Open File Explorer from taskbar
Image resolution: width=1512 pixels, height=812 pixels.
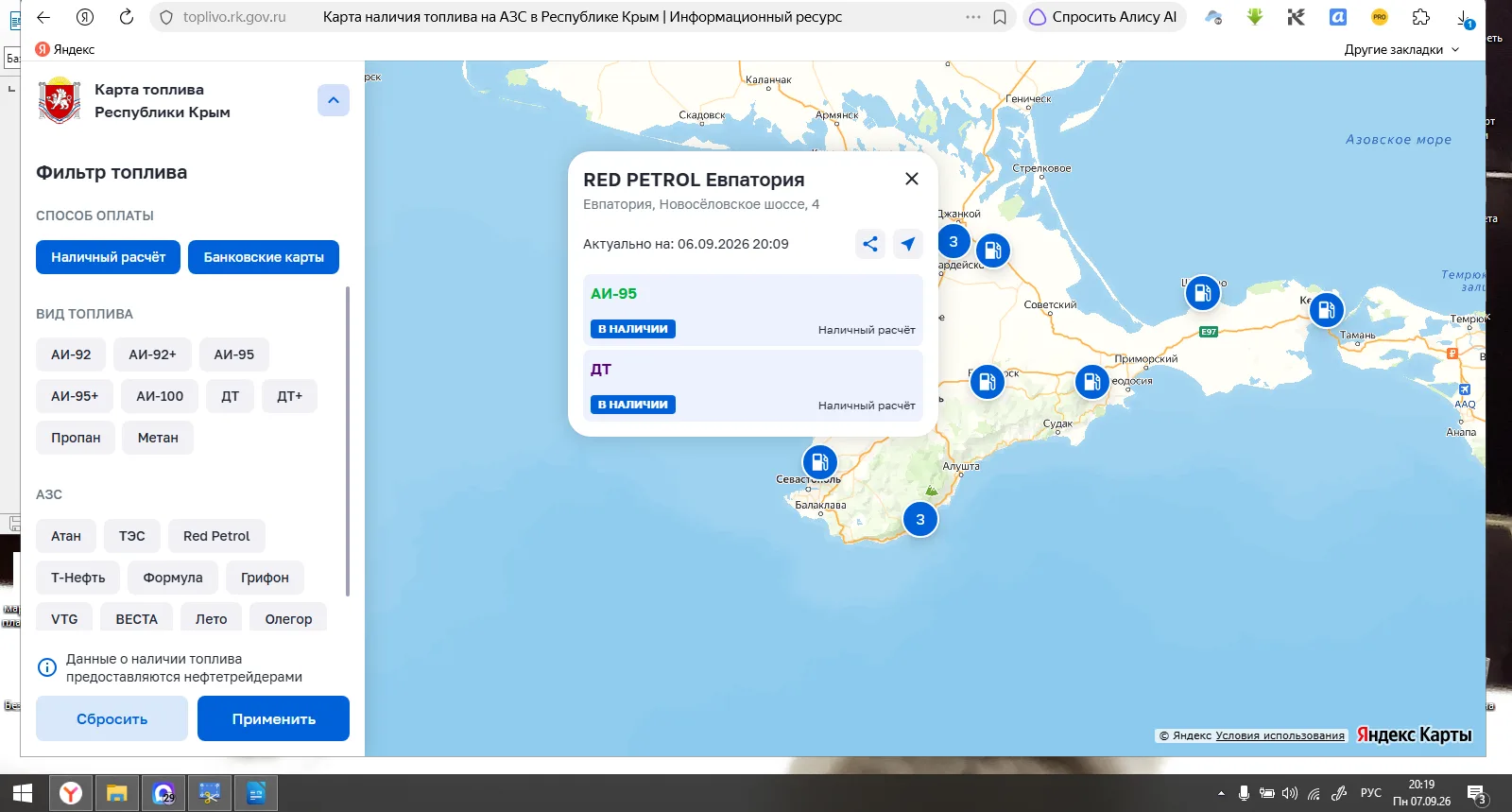coord(116,793)
